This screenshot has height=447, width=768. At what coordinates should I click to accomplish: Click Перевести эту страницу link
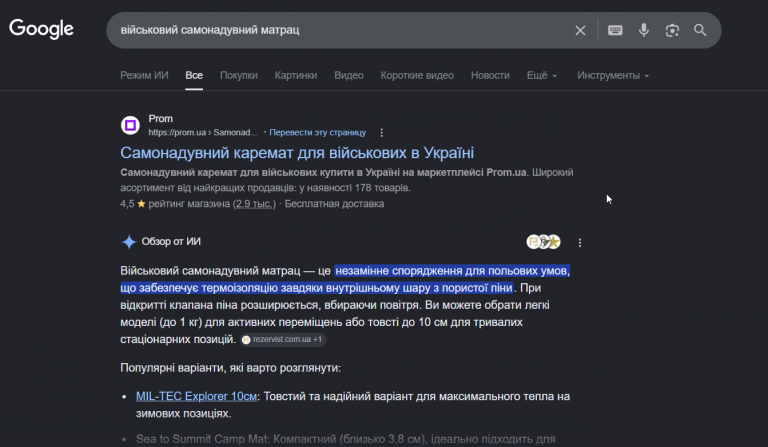[x=317, y=133]
